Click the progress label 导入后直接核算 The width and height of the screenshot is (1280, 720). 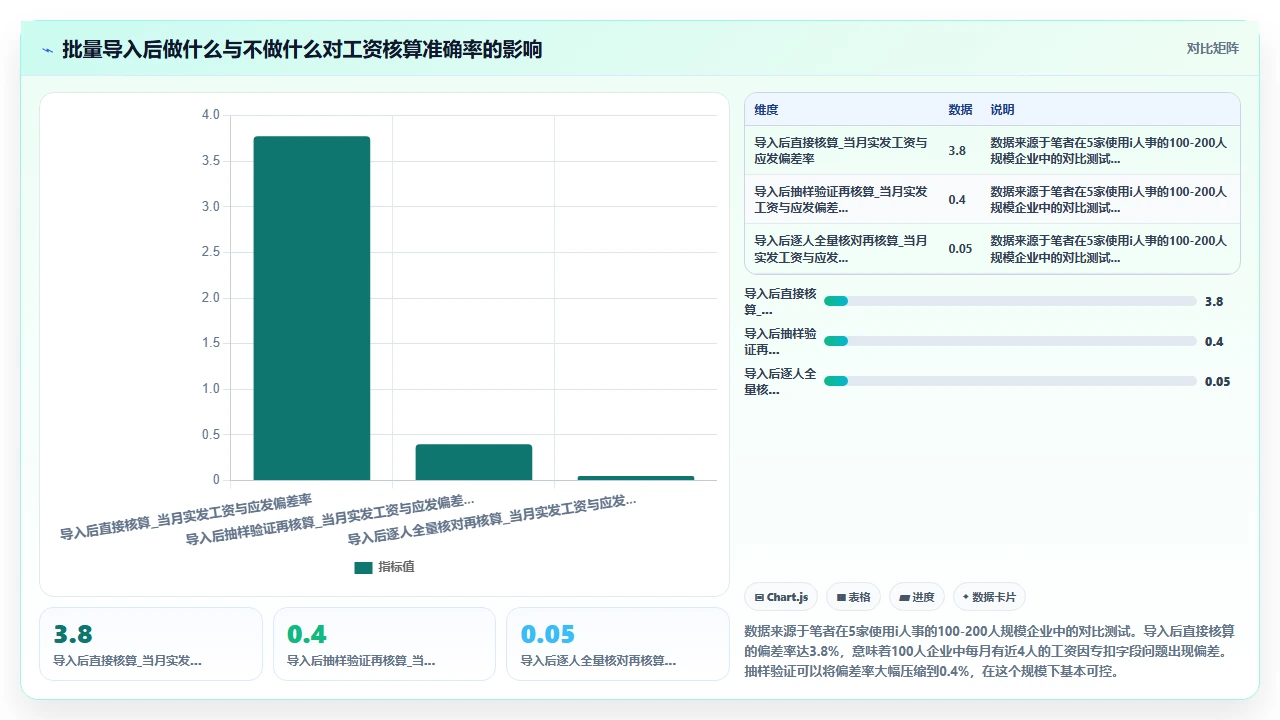pos(781,301)
